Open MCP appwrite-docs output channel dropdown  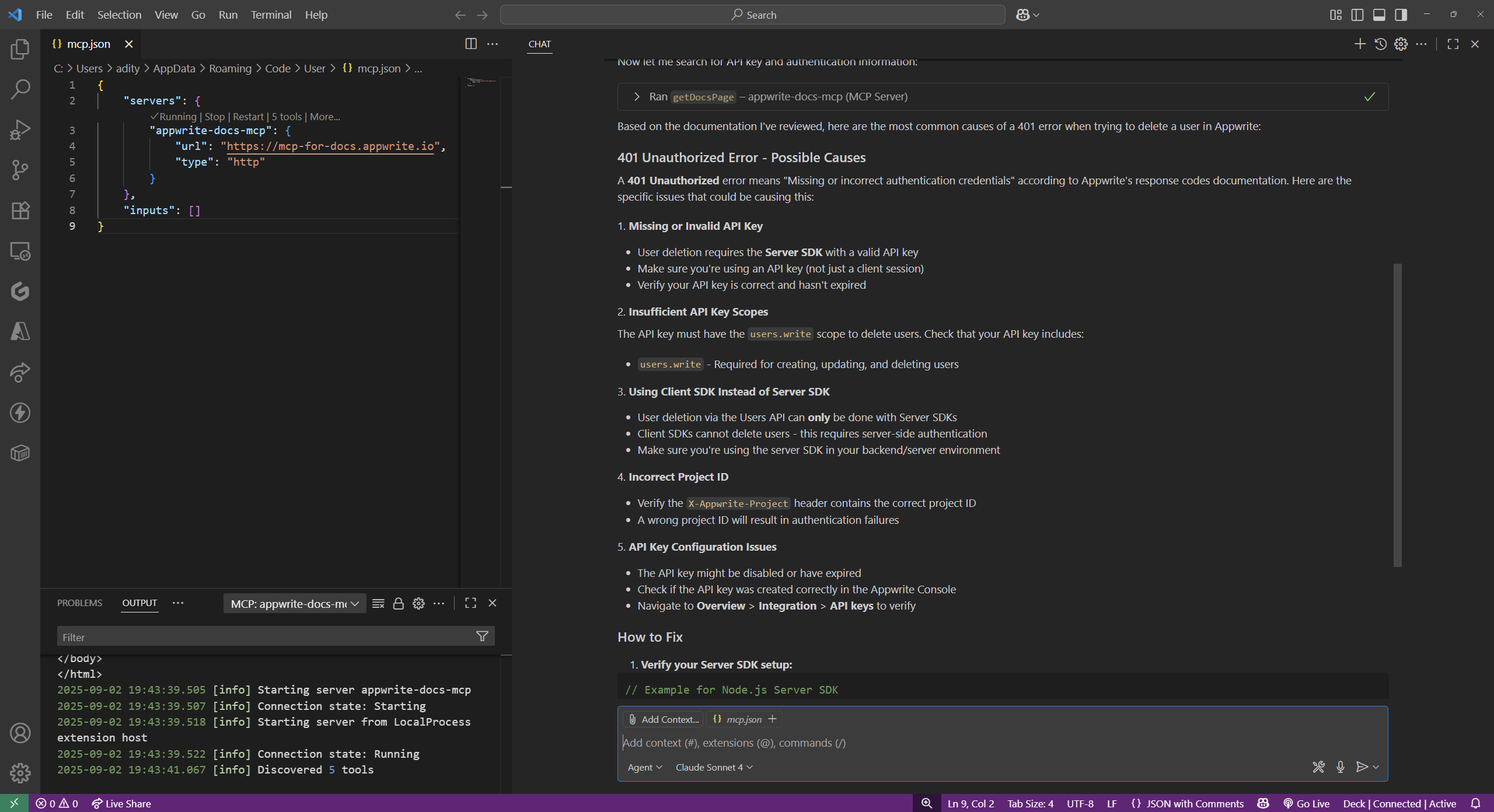point(295,604)
